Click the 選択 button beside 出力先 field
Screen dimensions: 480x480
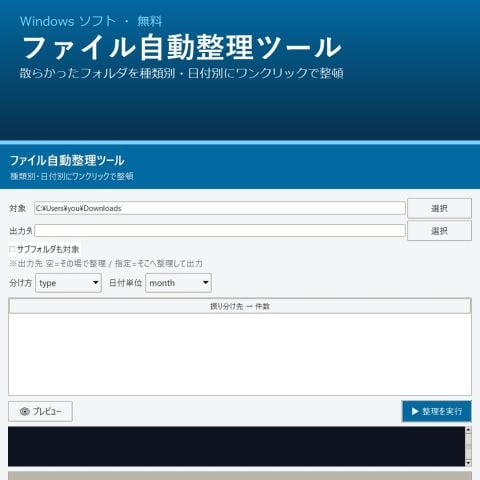[439, 231]
